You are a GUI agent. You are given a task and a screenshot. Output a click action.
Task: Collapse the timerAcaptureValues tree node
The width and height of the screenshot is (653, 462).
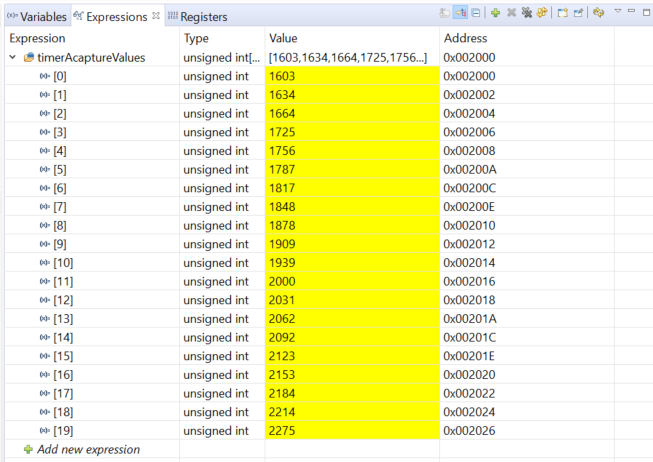coord(13,58)
